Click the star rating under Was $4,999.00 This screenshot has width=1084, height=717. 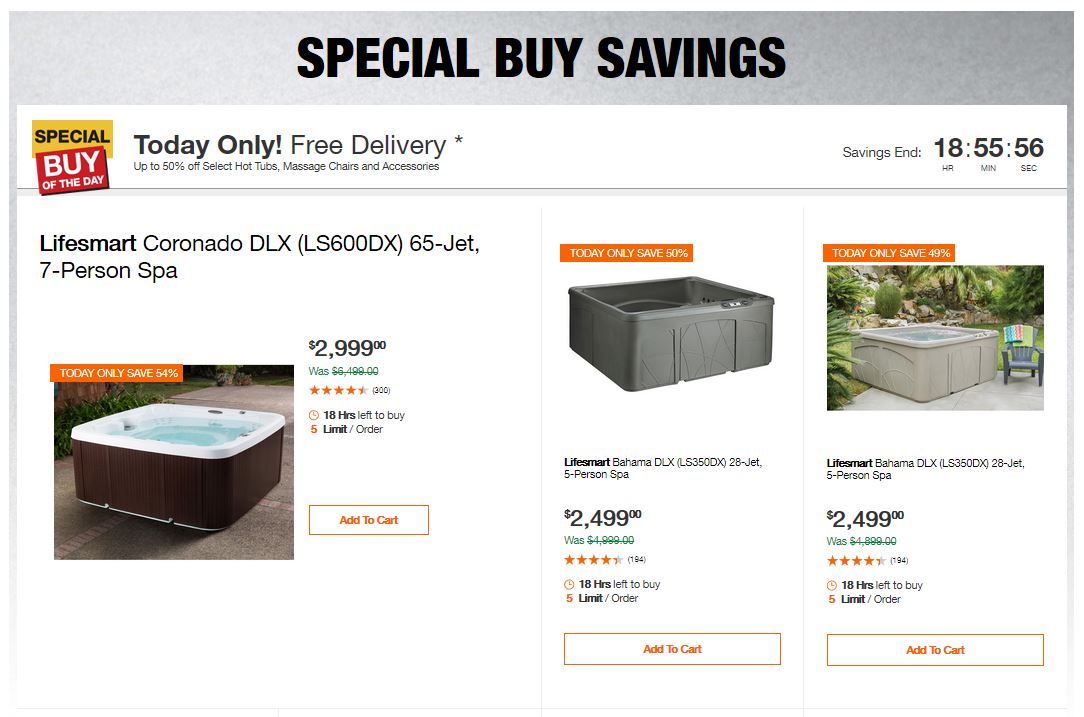coord(594,560)
